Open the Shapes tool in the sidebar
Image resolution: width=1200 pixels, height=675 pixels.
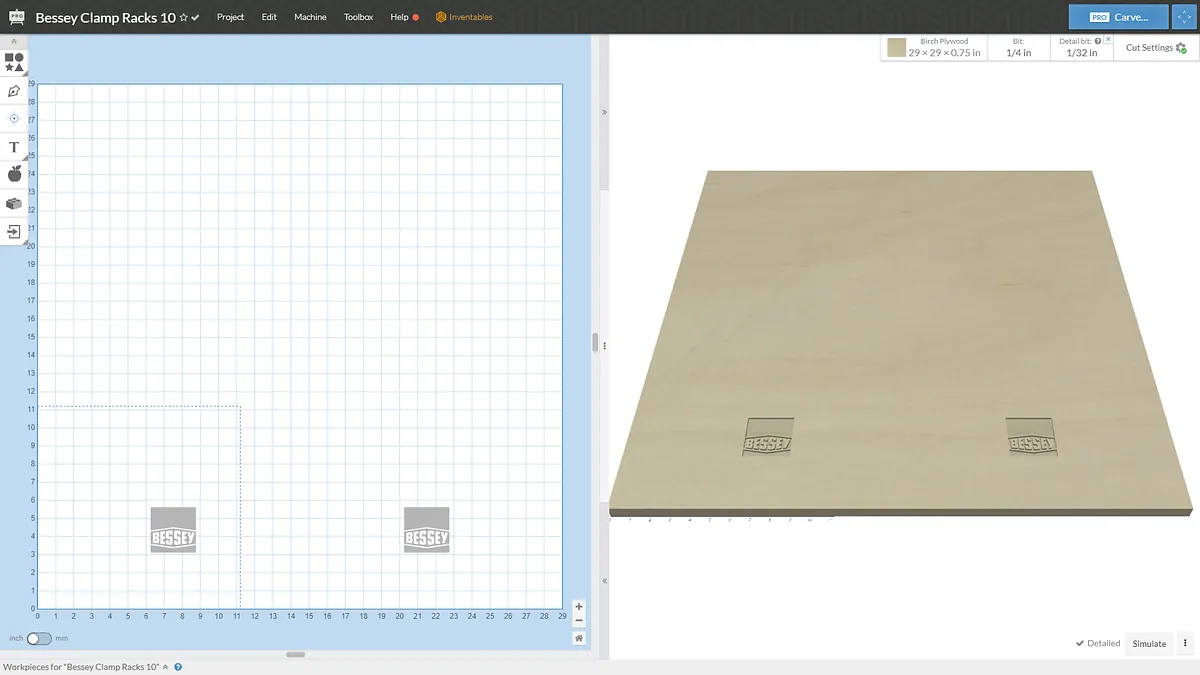pos(14,62)
